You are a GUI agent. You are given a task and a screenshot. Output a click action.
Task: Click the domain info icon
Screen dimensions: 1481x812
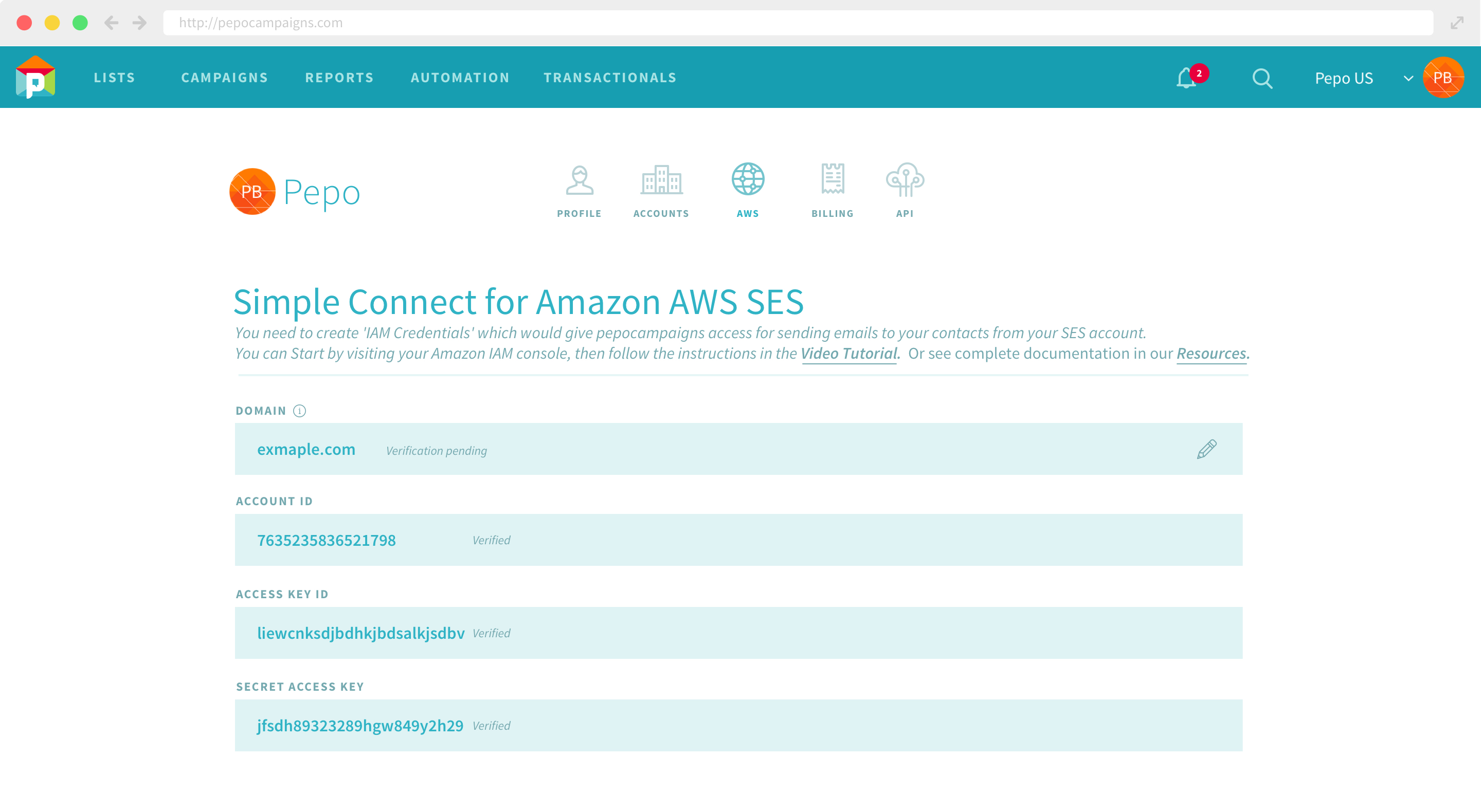coord(299,411)
